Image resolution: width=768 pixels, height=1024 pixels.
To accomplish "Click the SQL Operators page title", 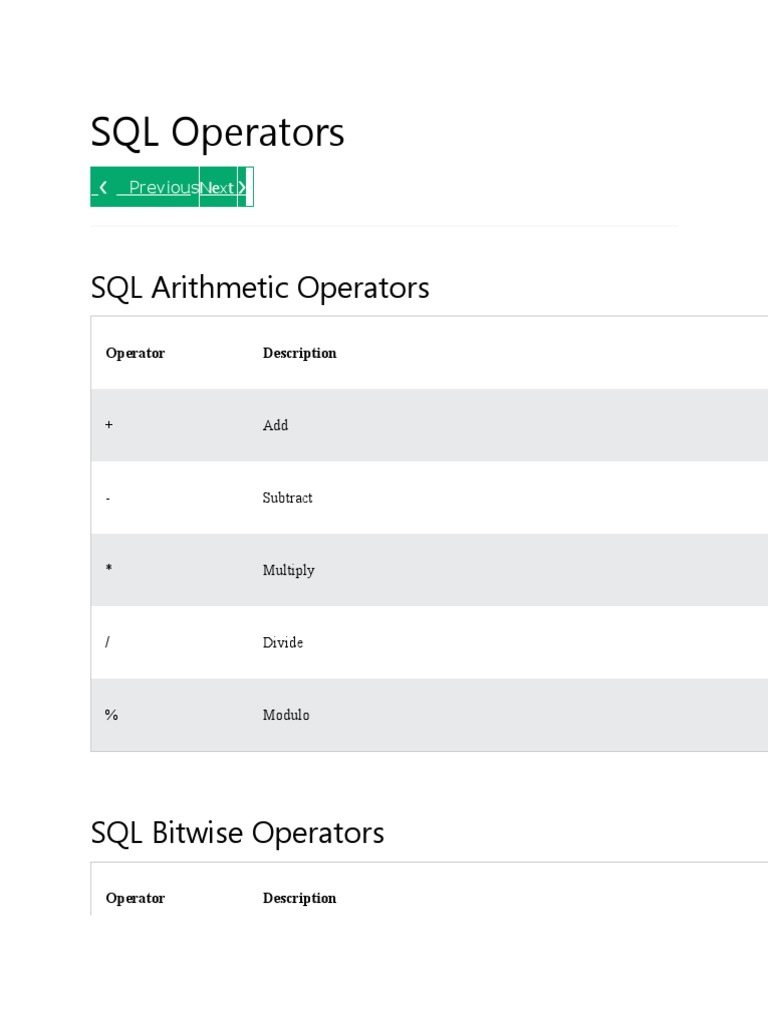I will tap(217, 132).
